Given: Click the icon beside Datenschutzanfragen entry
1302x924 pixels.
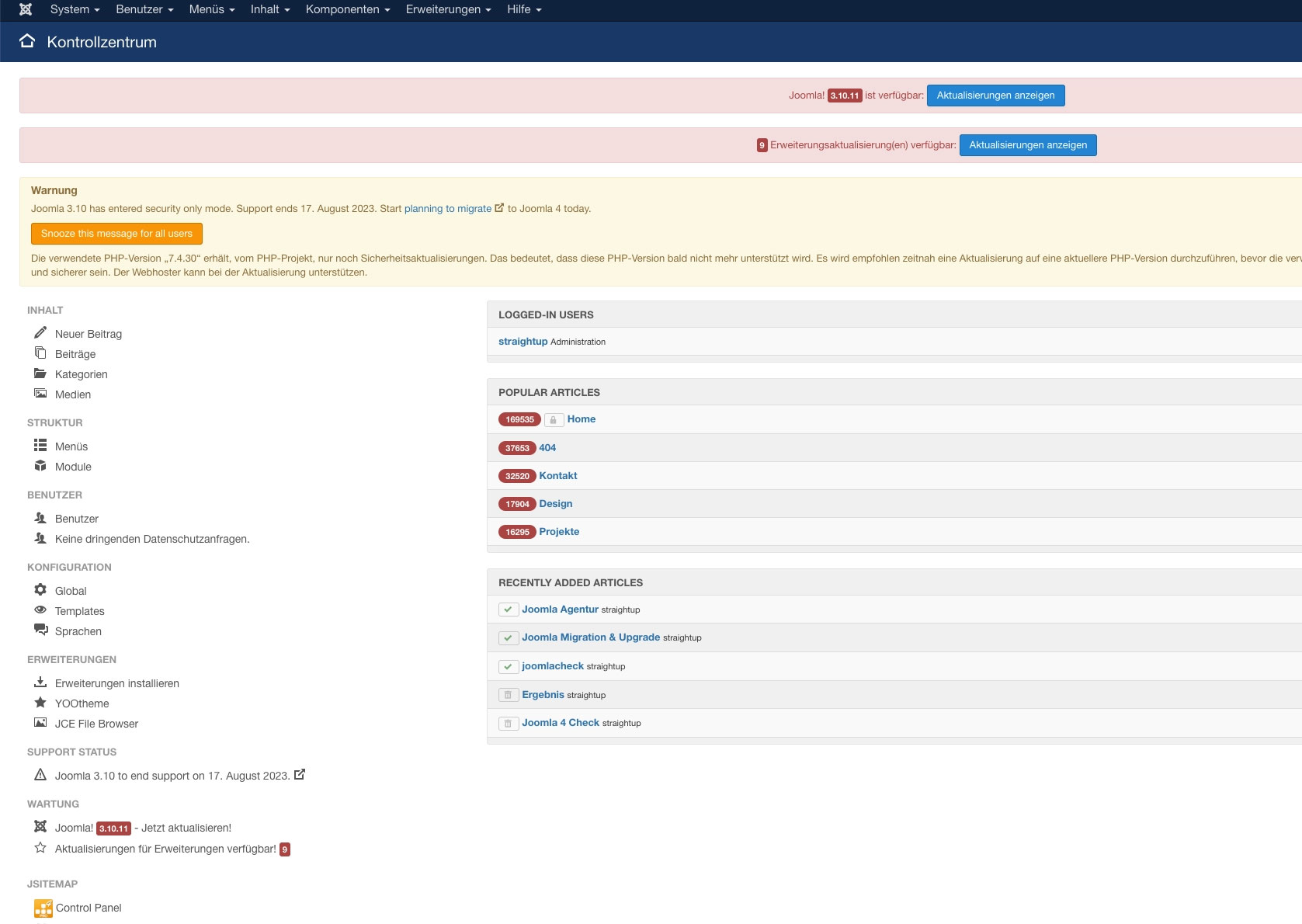Looking at the screenshot, I should (x=40, y=537).
